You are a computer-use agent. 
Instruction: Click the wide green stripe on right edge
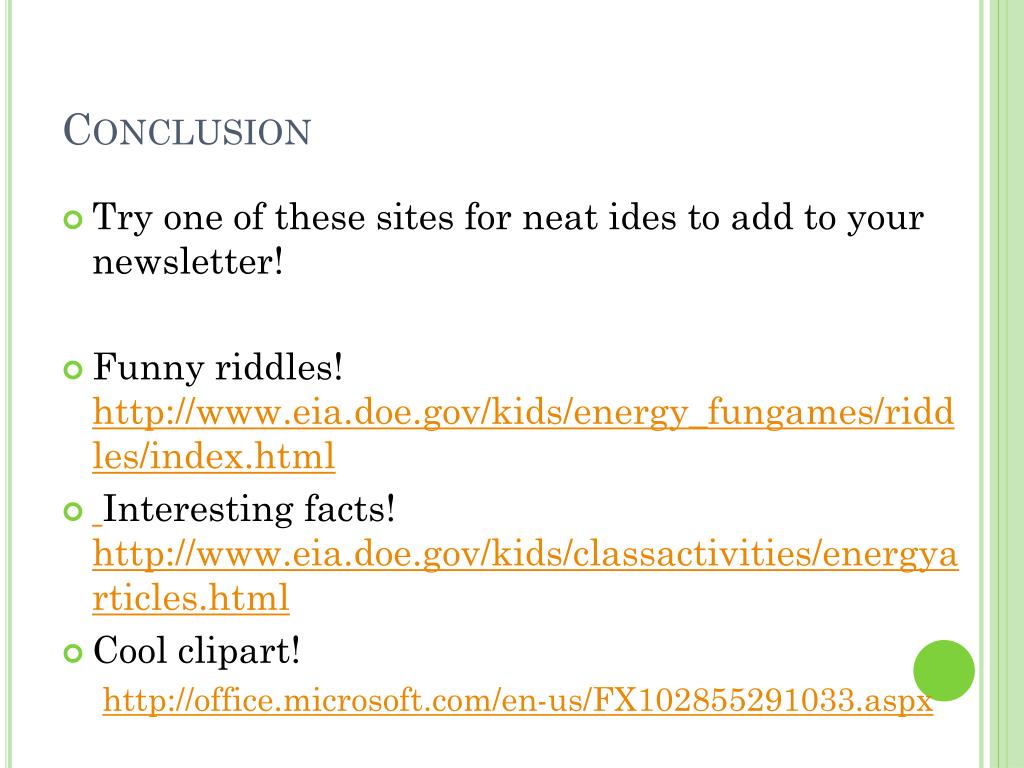[x=1006, y=384]
